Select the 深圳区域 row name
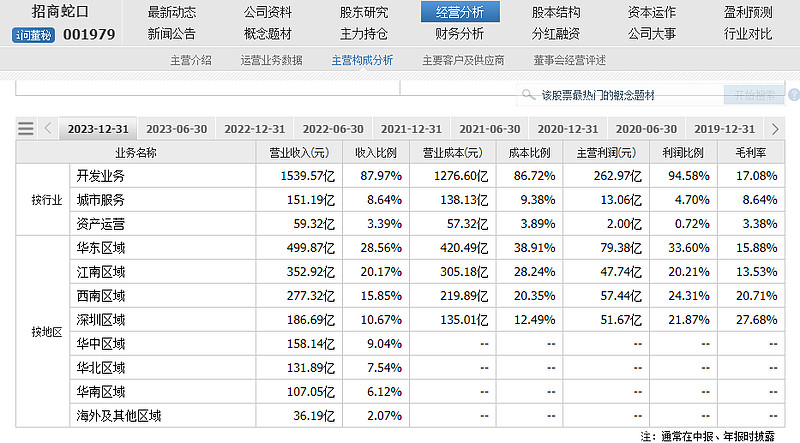800x443 pixels. (x=101, y=320)
